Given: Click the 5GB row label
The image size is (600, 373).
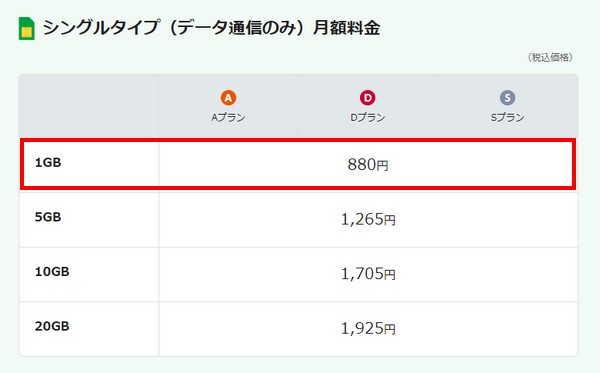Looking at the screenshot, I should [x=48, y=217].
